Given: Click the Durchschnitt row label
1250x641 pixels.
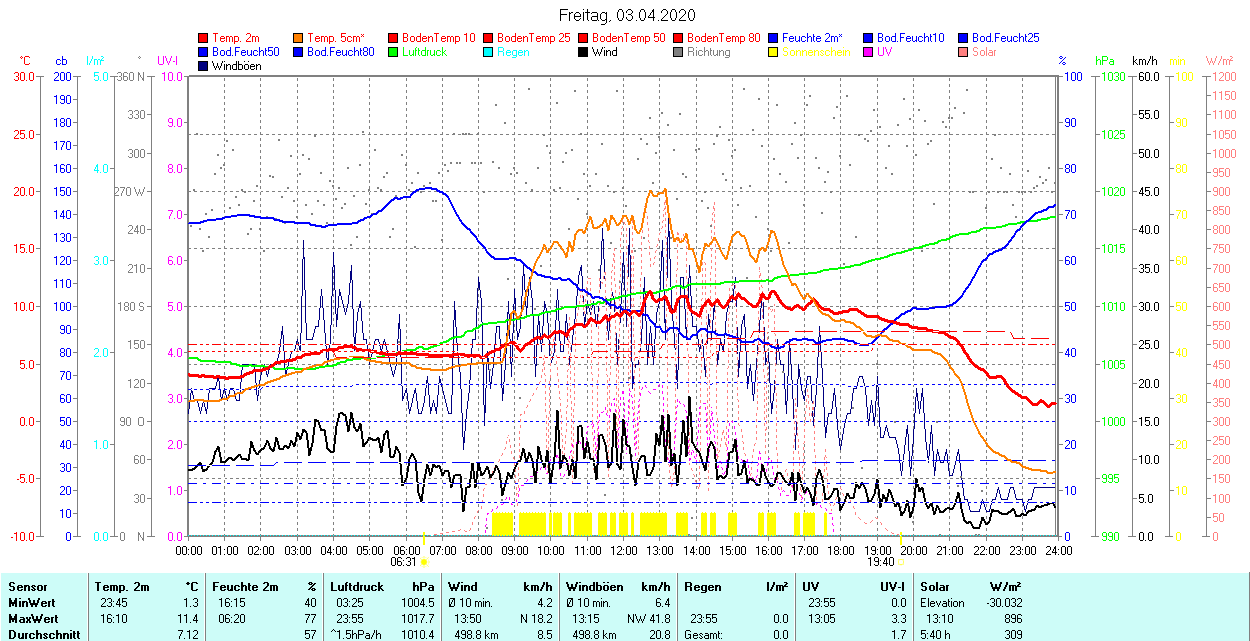Looking at the screenshot, I should (40, 634).
